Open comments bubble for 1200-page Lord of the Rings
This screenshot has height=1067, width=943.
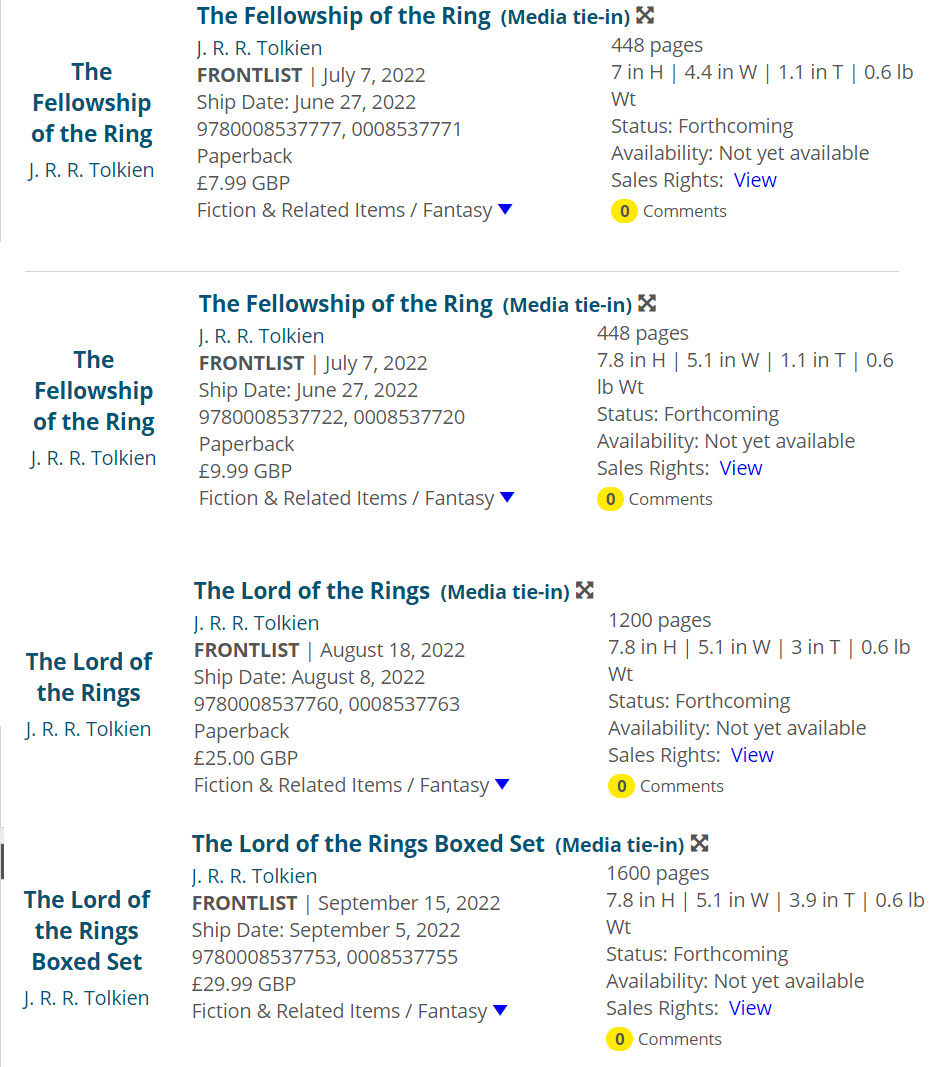(x=621, y=786)
